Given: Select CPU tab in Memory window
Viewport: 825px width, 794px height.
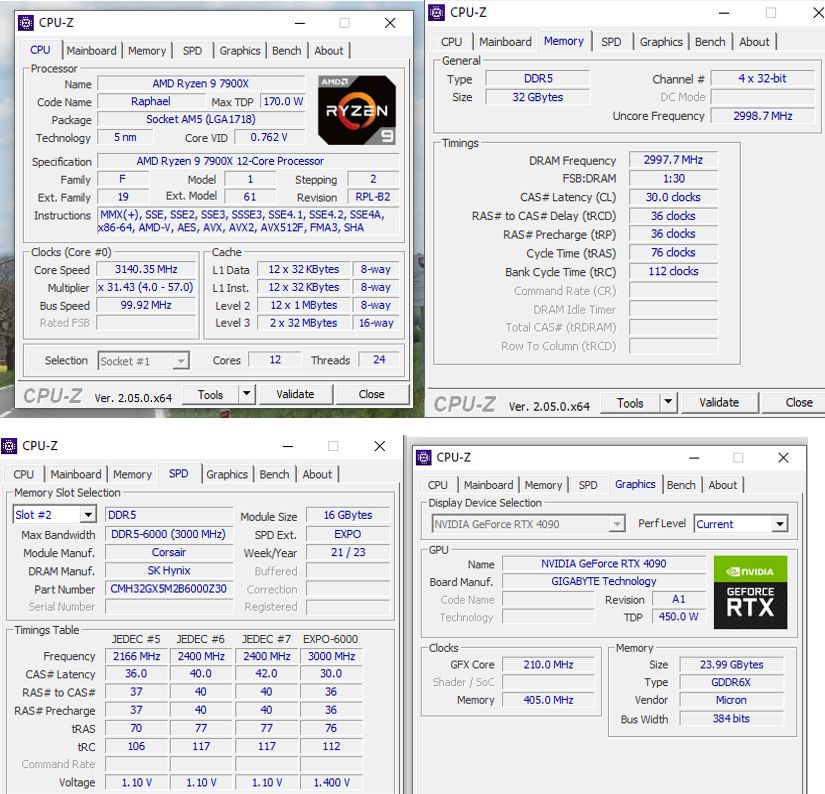Looking at the screenshot, I should pos(451,42).
